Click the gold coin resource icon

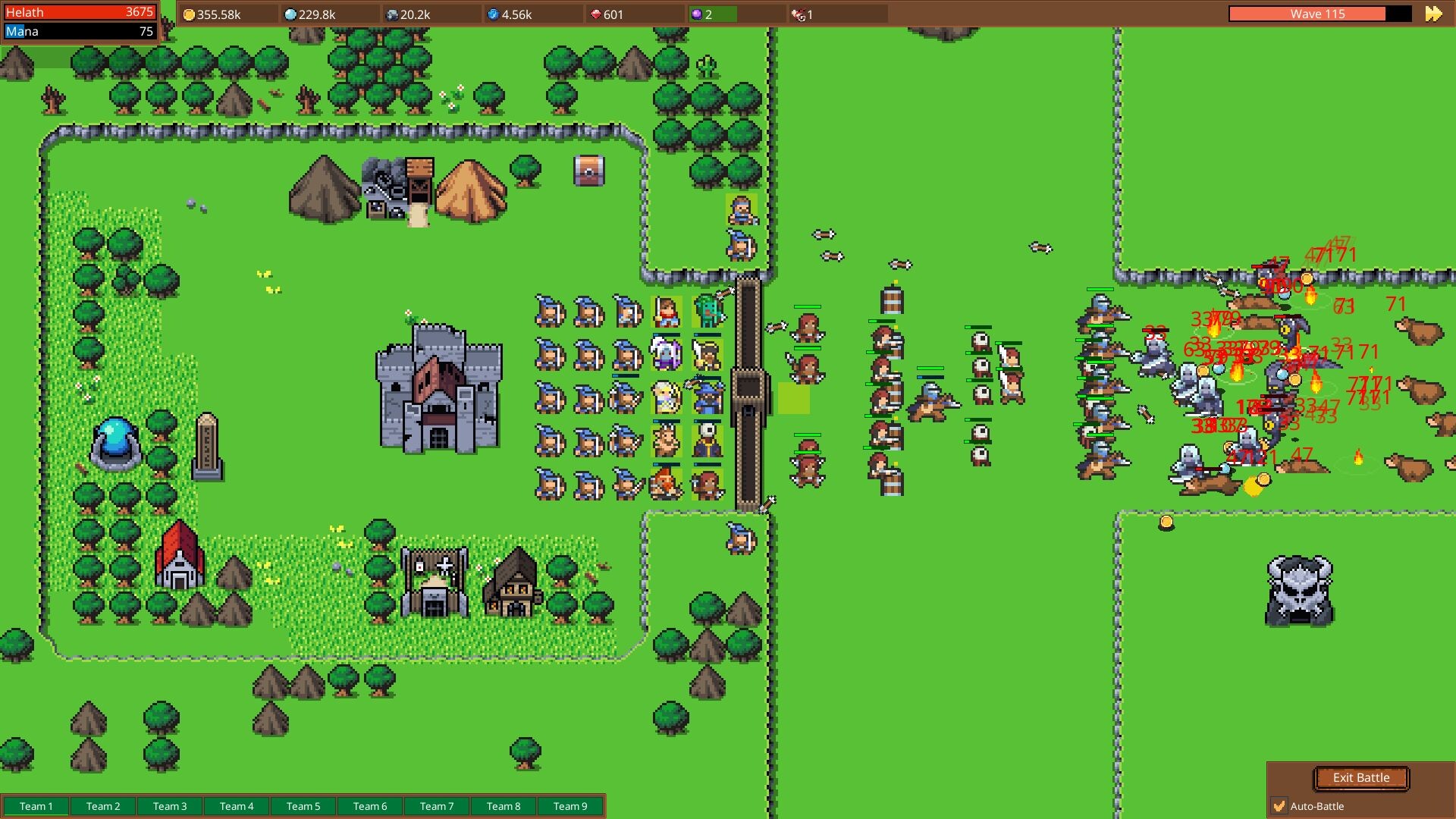click(x=187, y=13)
